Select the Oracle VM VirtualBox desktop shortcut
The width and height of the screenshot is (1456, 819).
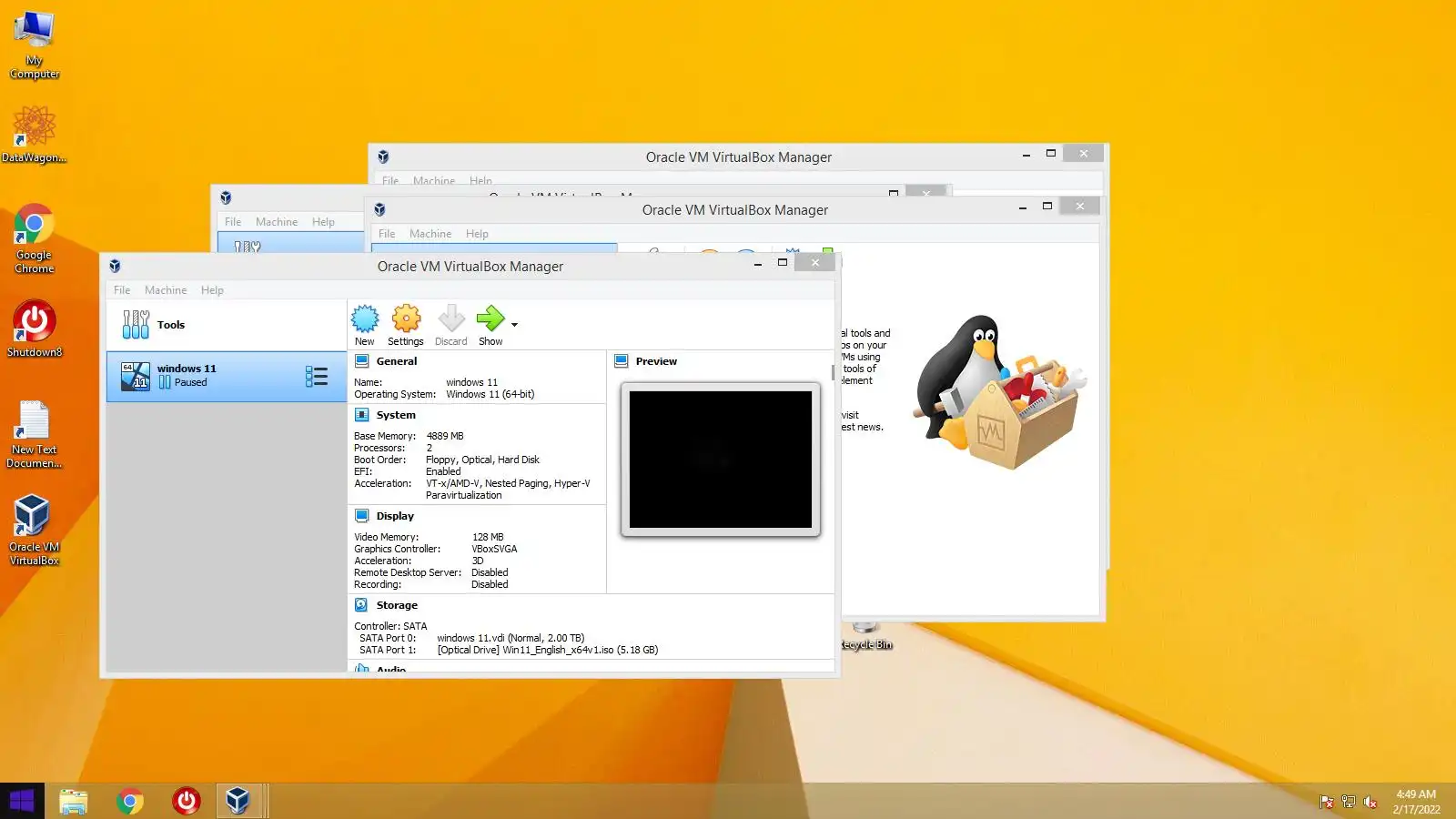[35, 530]
